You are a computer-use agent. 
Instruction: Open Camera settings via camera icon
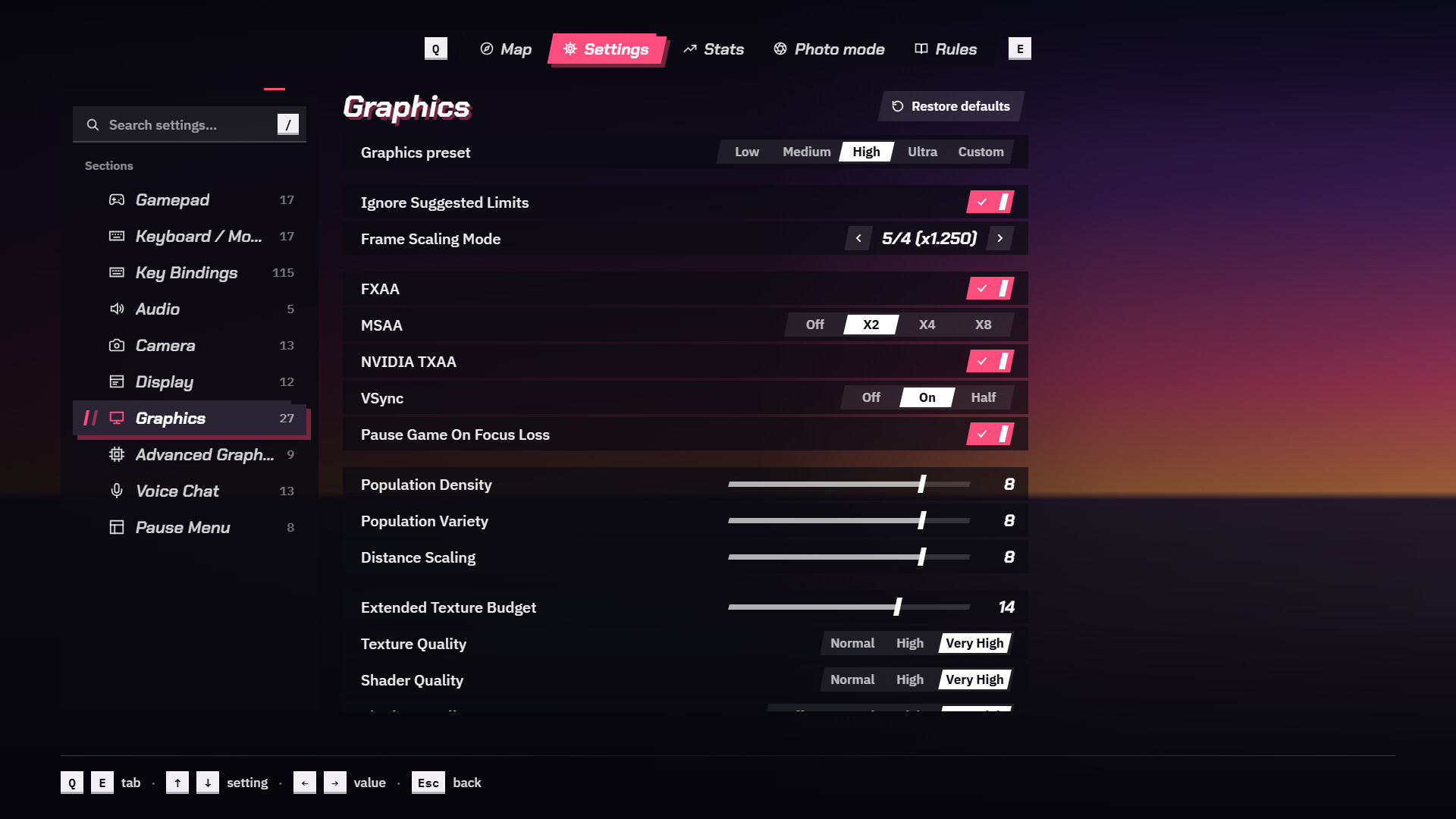(x=116, y=345)
